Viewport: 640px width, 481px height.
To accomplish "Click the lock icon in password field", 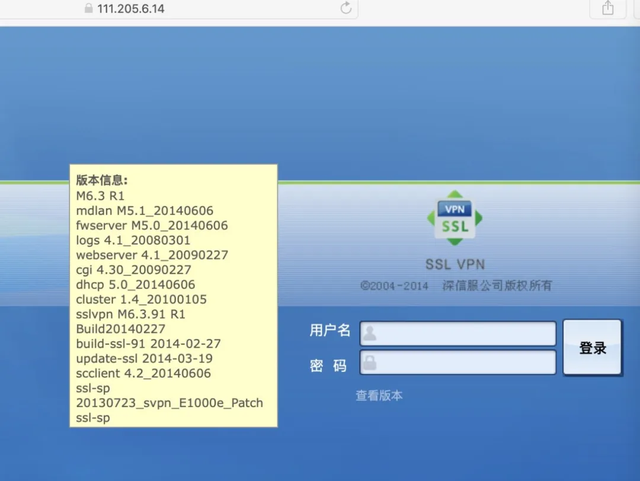I will click(369, 362).
